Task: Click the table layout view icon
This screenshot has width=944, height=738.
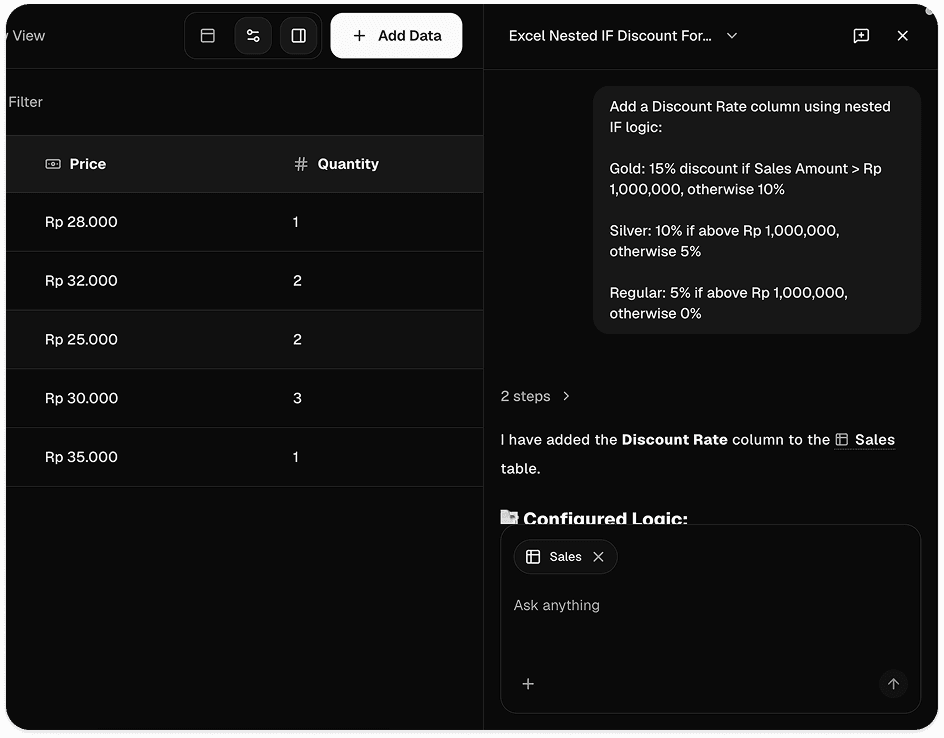Action: (x=208, y=36)
